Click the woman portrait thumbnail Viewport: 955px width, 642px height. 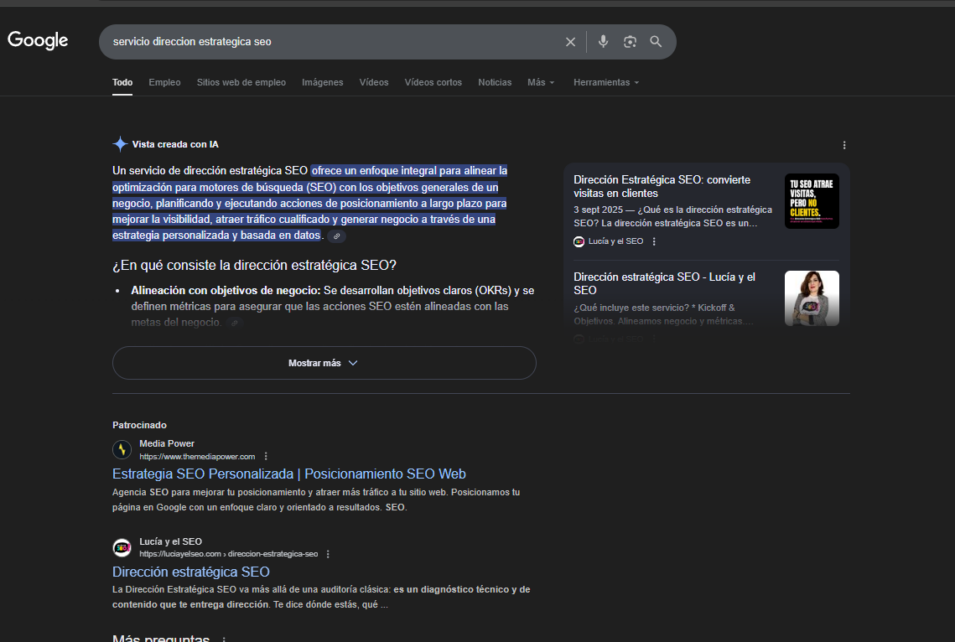point(812,298)
